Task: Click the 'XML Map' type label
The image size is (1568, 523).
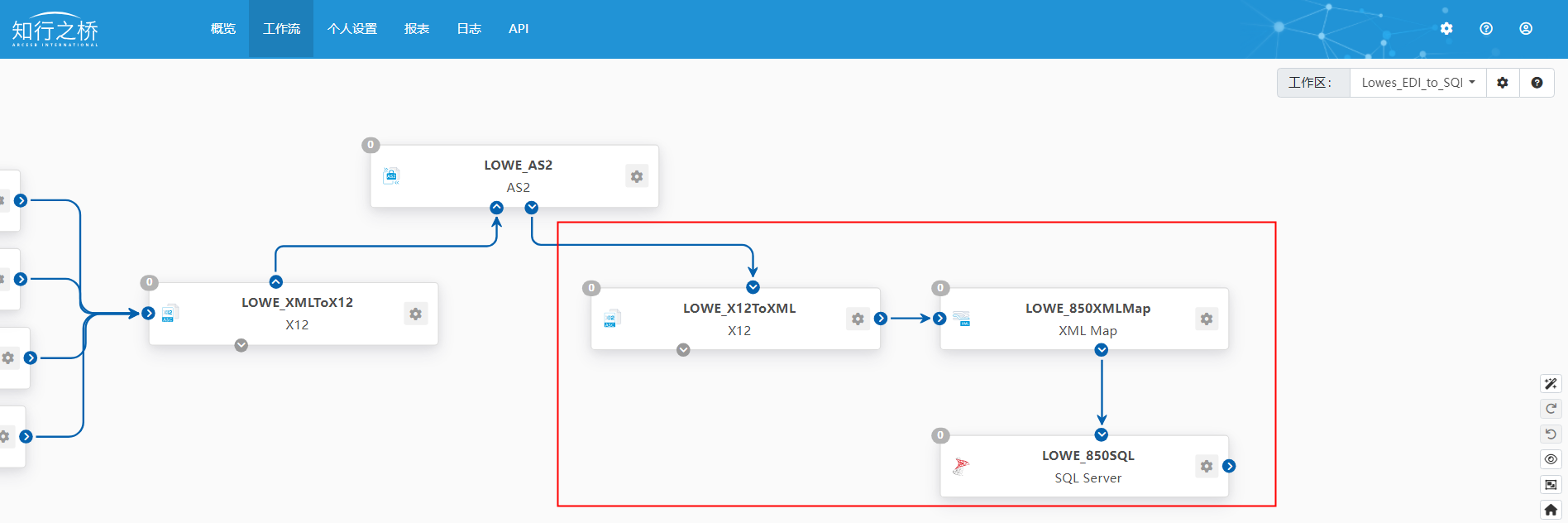Action: (x=1088, y=331)
